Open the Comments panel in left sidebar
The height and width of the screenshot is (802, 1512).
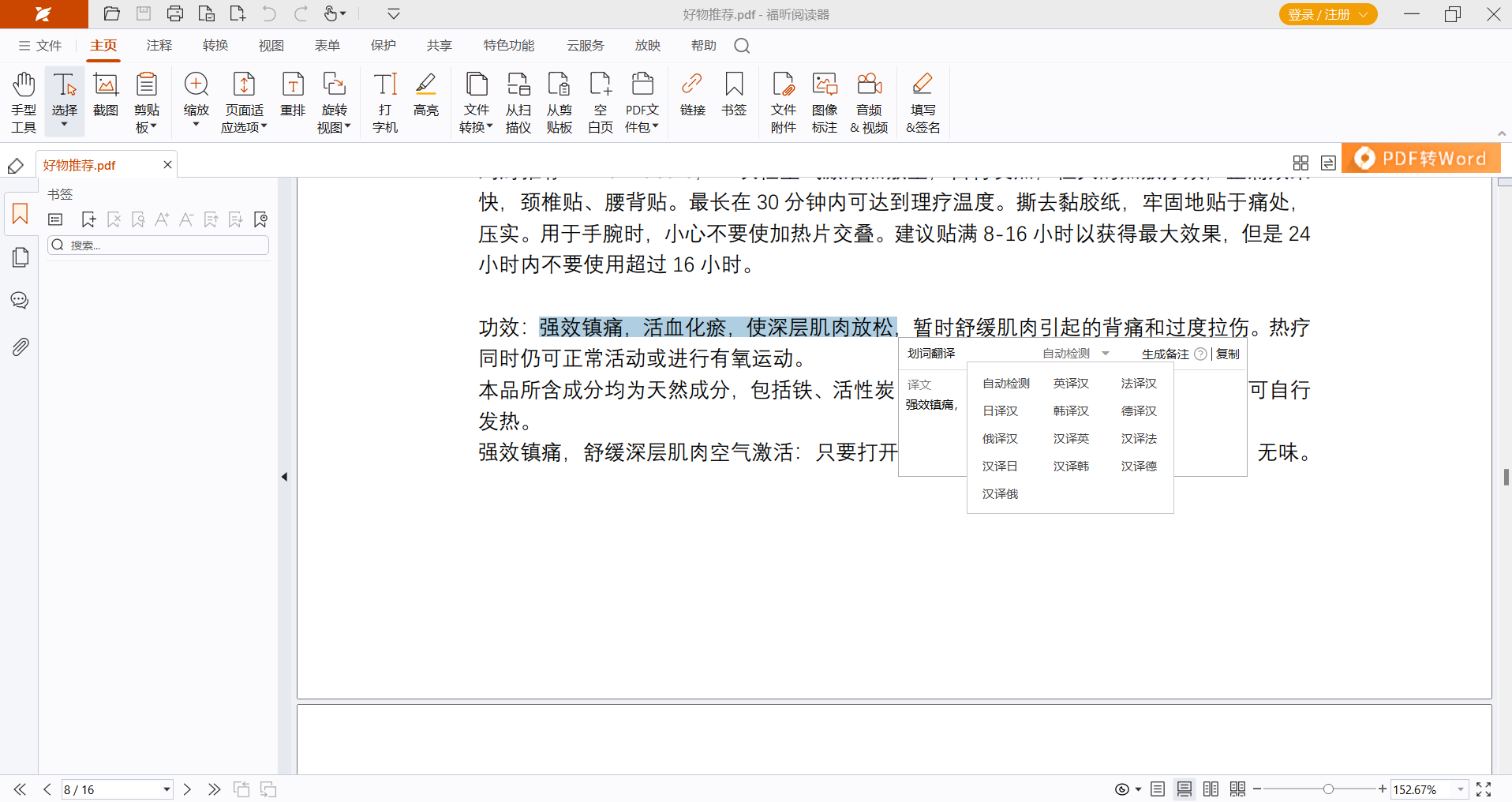click(x=20, y=301)
